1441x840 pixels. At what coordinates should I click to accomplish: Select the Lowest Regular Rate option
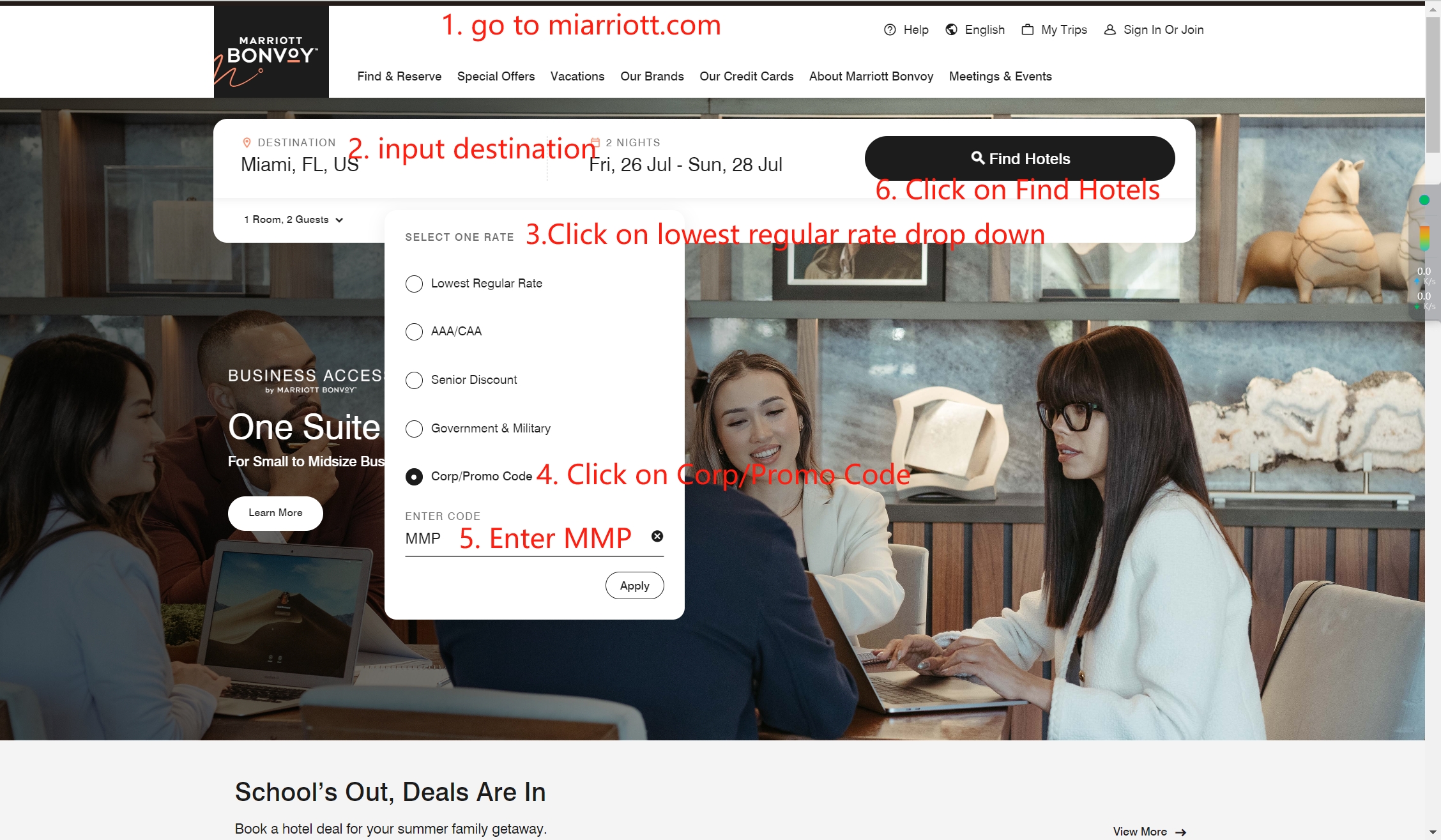coord(414,284)
